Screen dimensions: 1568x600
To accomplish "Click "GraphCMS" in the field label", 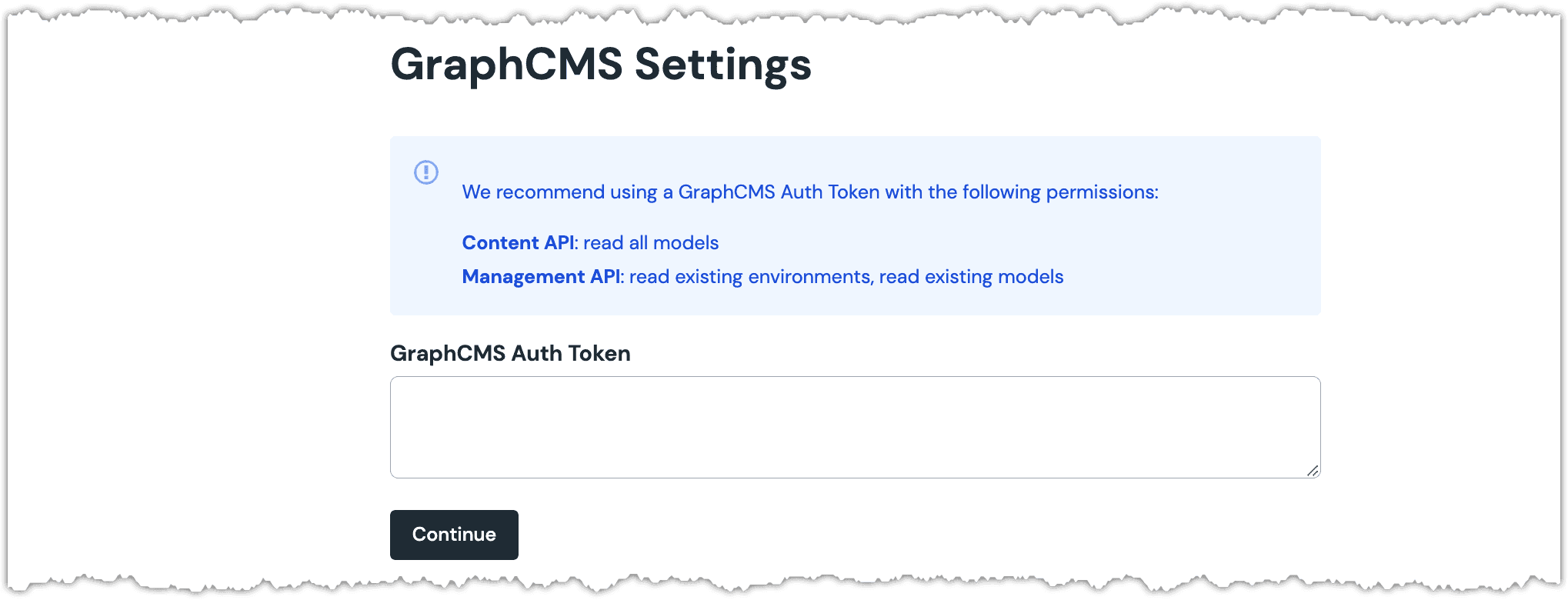I will (x=448, y=354).
